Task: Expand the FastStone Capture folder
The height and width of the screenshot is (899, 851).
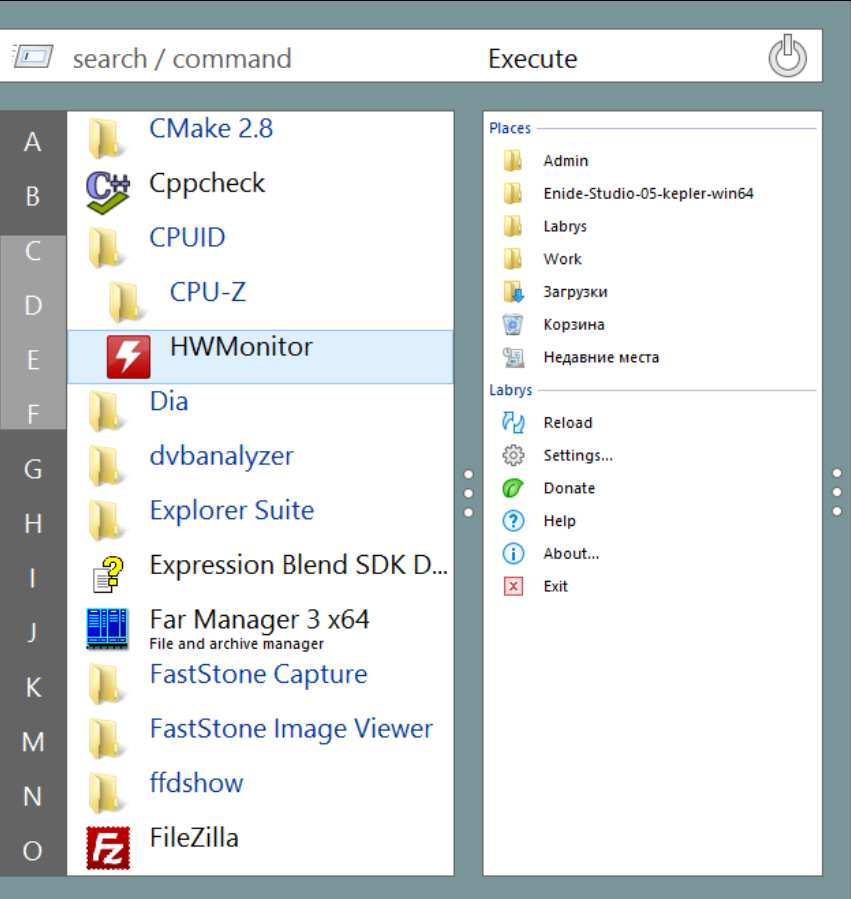Action: click(107, 684)
